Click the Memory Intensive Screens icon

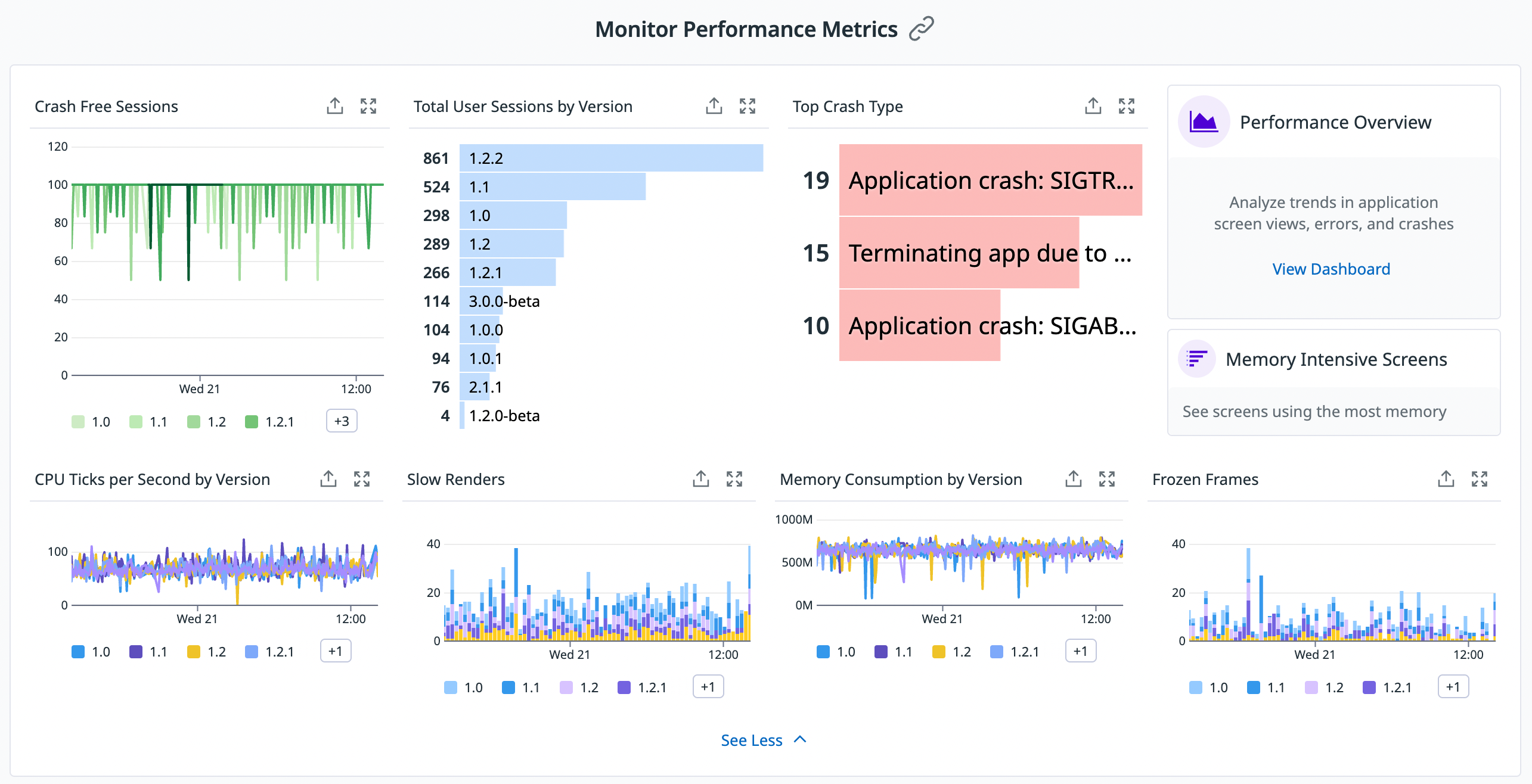click(1196, 359)
